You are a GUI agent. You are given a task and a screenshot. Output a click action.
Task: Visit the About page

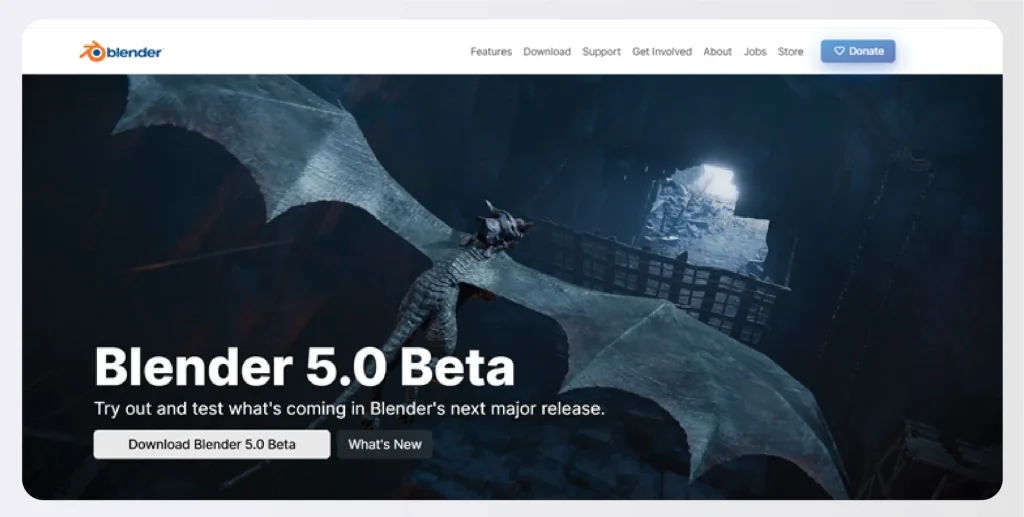(x=717, y=52)
